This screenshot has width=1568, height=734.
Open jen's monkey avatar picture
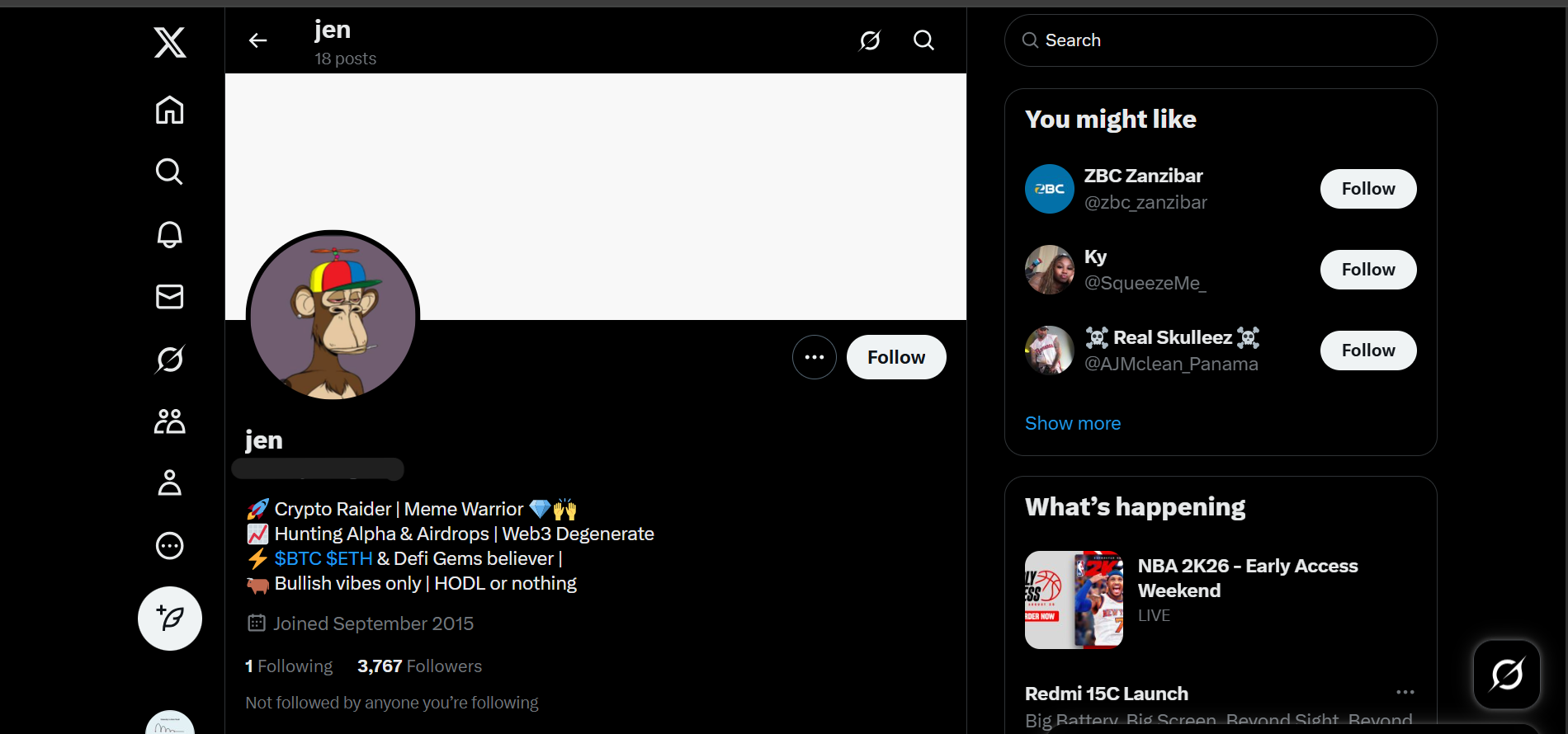click(333, 317)
